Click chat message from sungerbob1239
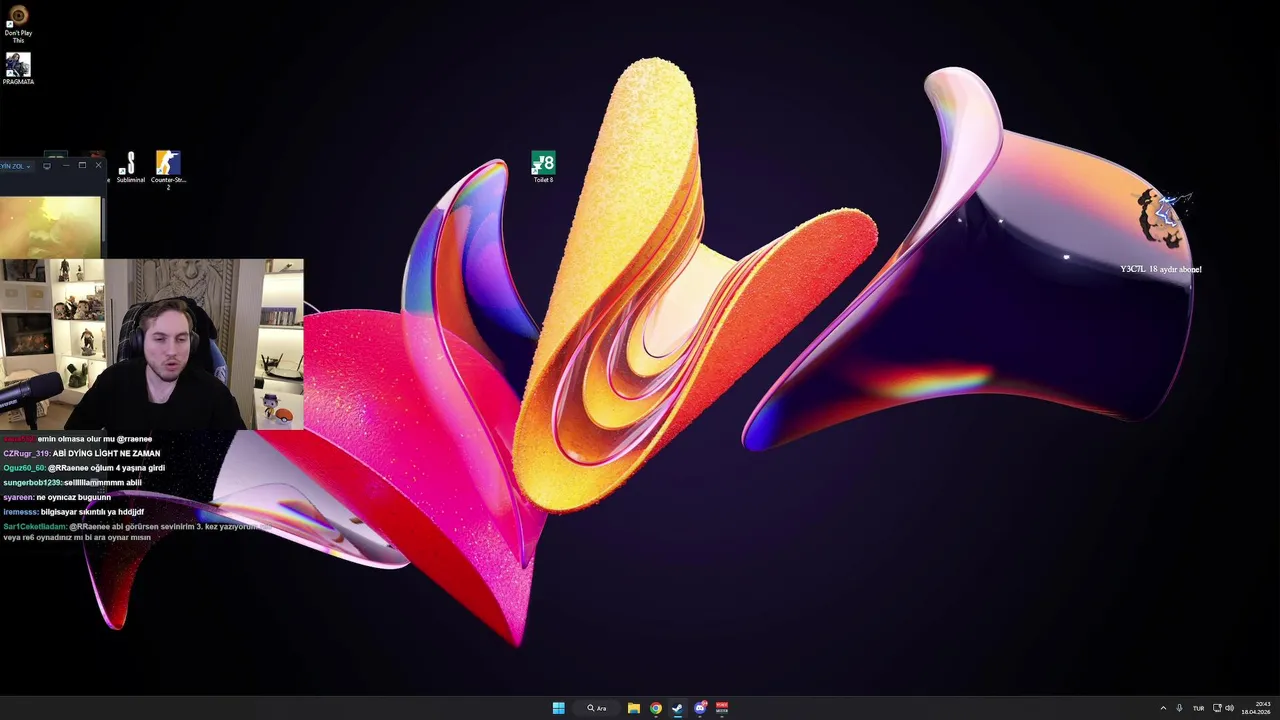 pyautogui.click(x=72, y=483)
